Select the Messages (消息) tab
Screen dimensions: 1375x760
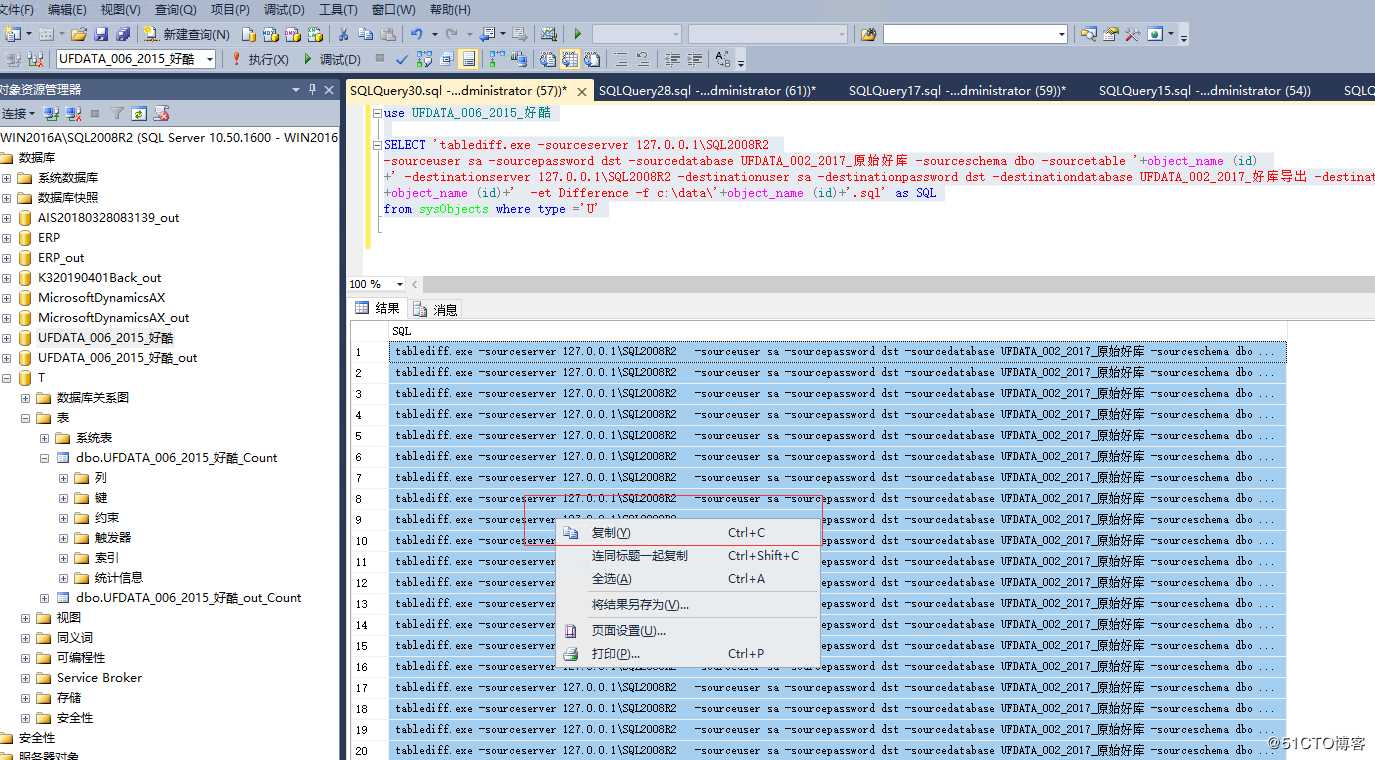point(435,310)
